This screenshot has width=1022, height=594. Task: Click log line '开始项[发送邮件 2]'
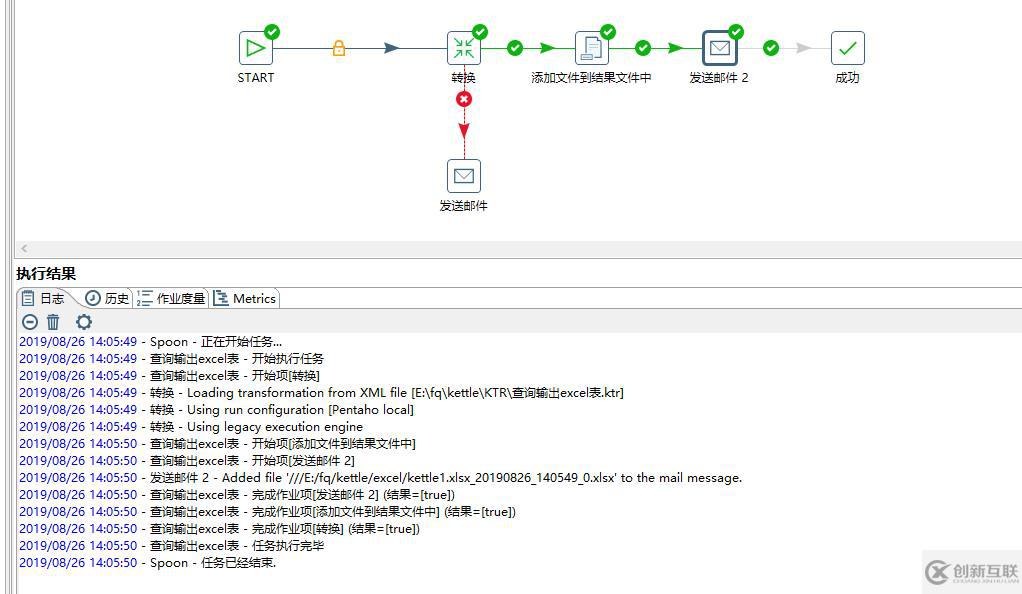[x=187, y=460]
